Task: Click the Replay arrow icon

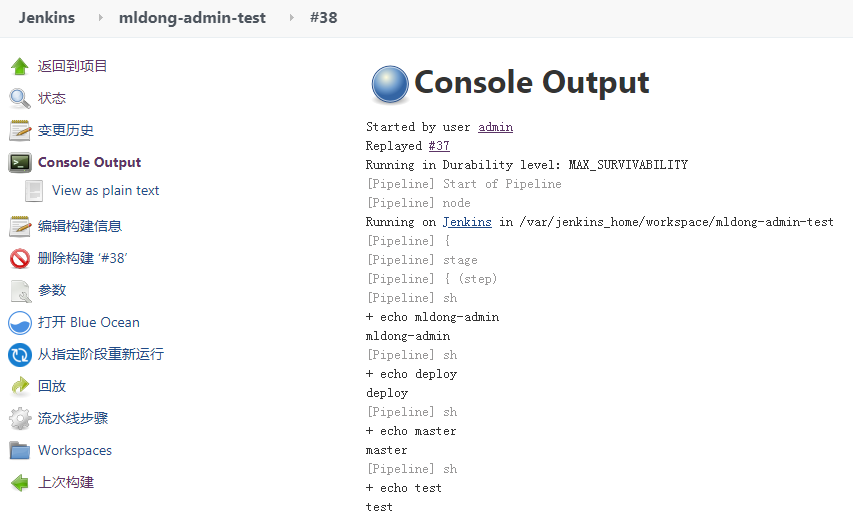Action: pyautogui.click(x=19, y=386)
